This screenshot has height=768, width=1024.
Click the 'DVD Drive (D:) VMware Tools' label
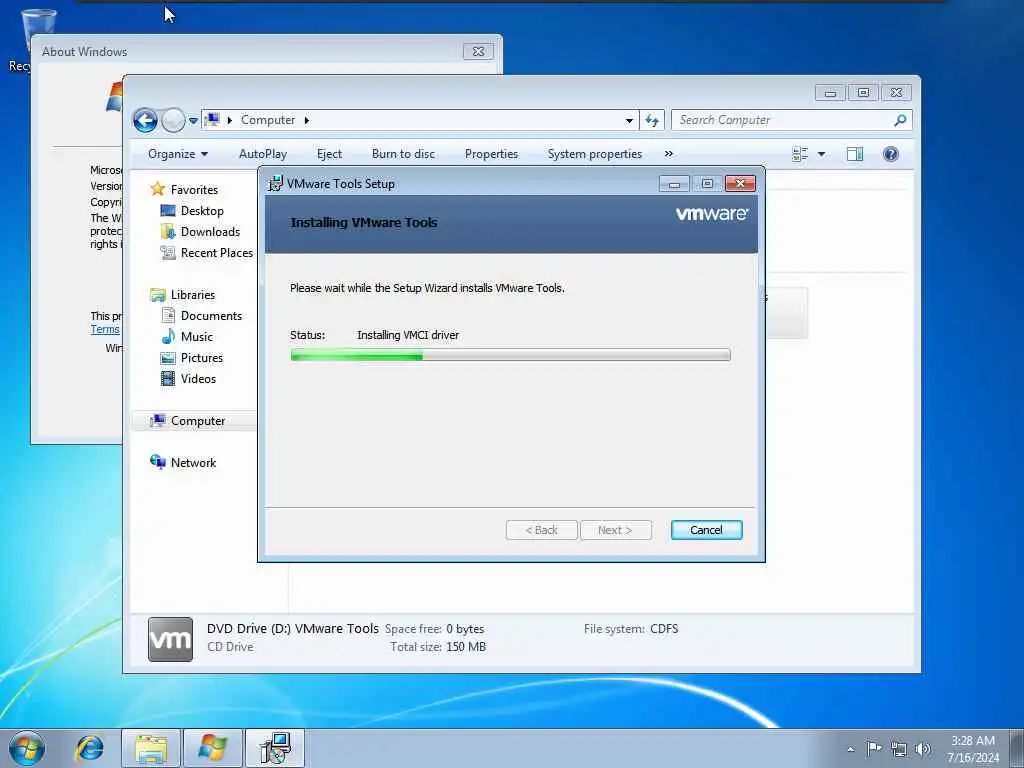pos(293,629)
